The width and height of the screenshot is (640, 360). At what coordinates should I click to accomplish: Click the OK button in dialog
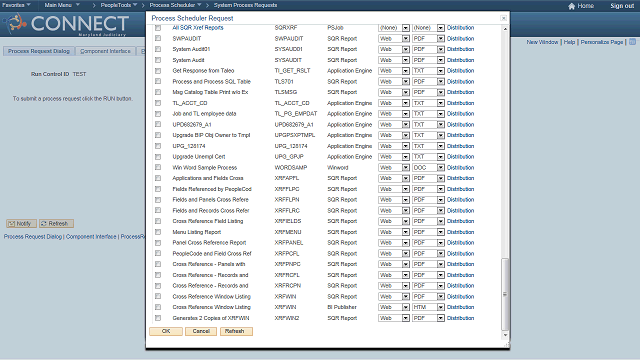(x=166, y=331)
